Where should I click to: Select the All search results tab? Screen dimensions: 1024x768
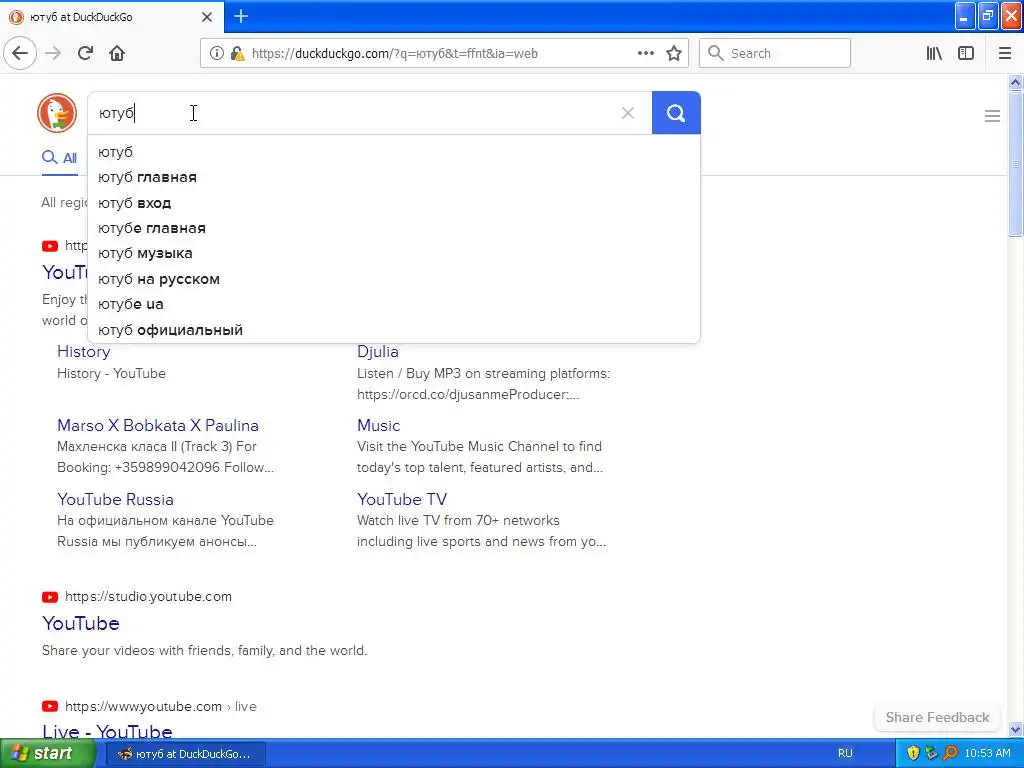click(59, 158)
